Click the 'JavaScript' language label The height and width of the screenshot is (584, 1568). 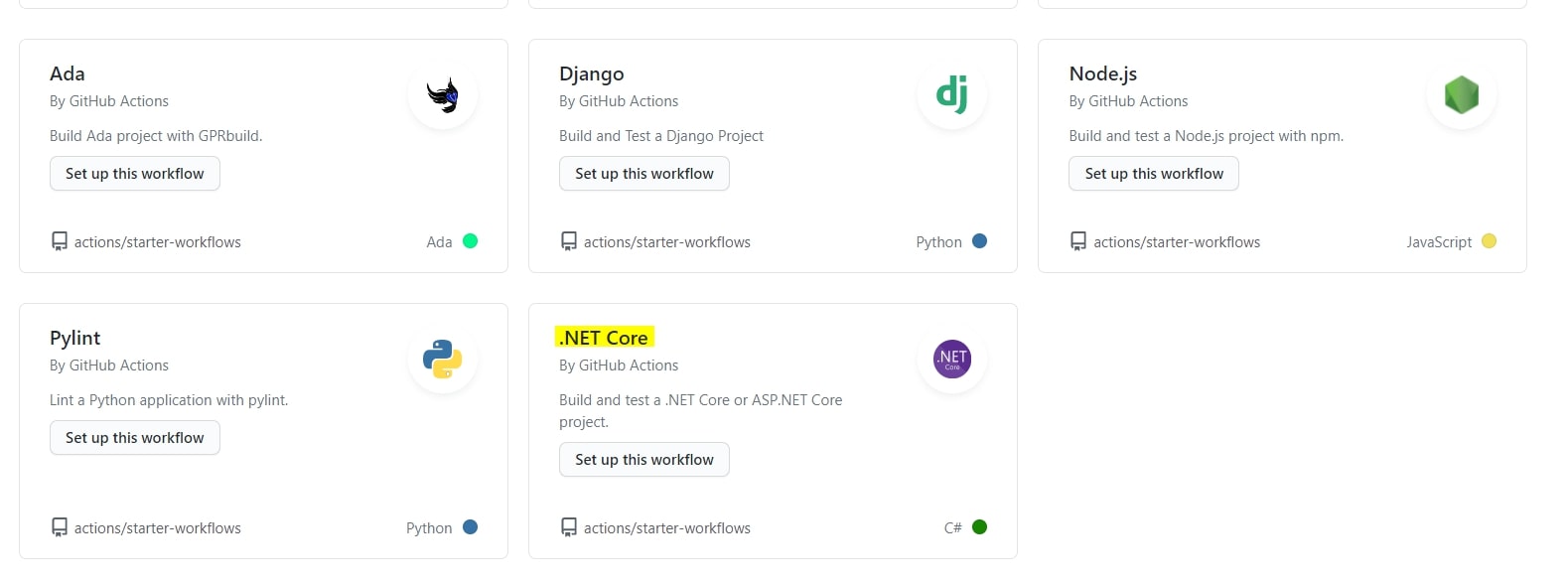[1439, 242]
